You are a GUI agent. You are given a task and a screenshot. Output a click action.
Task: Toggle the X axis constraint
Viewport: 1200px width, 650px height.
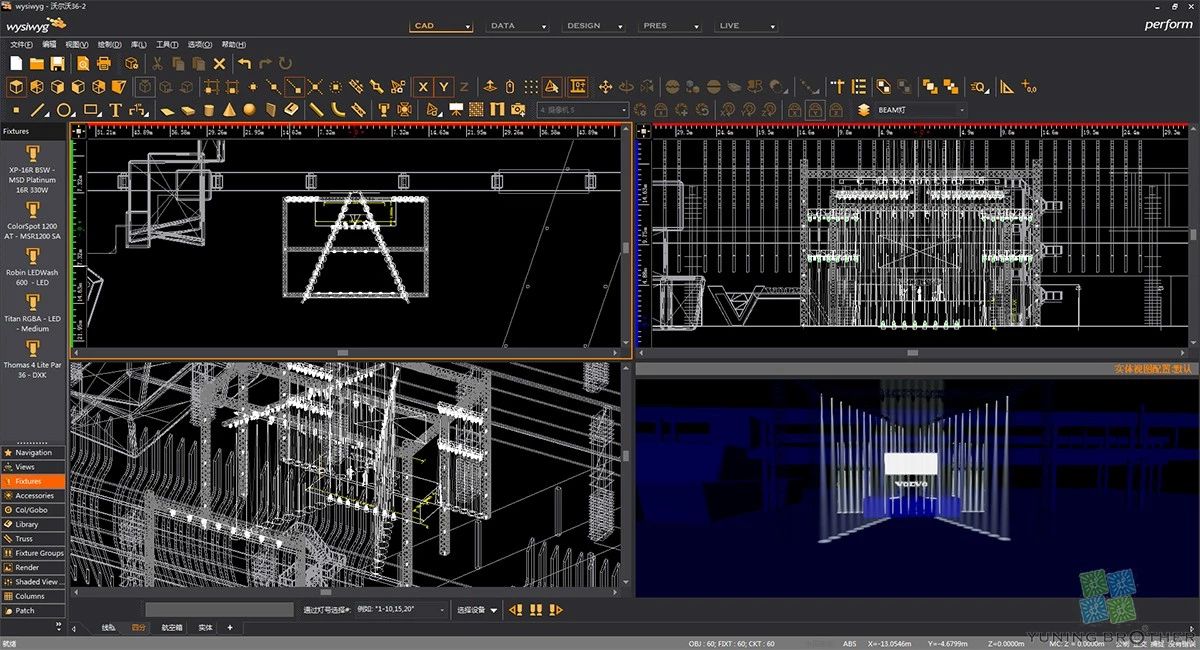click(x=423, y=87)
